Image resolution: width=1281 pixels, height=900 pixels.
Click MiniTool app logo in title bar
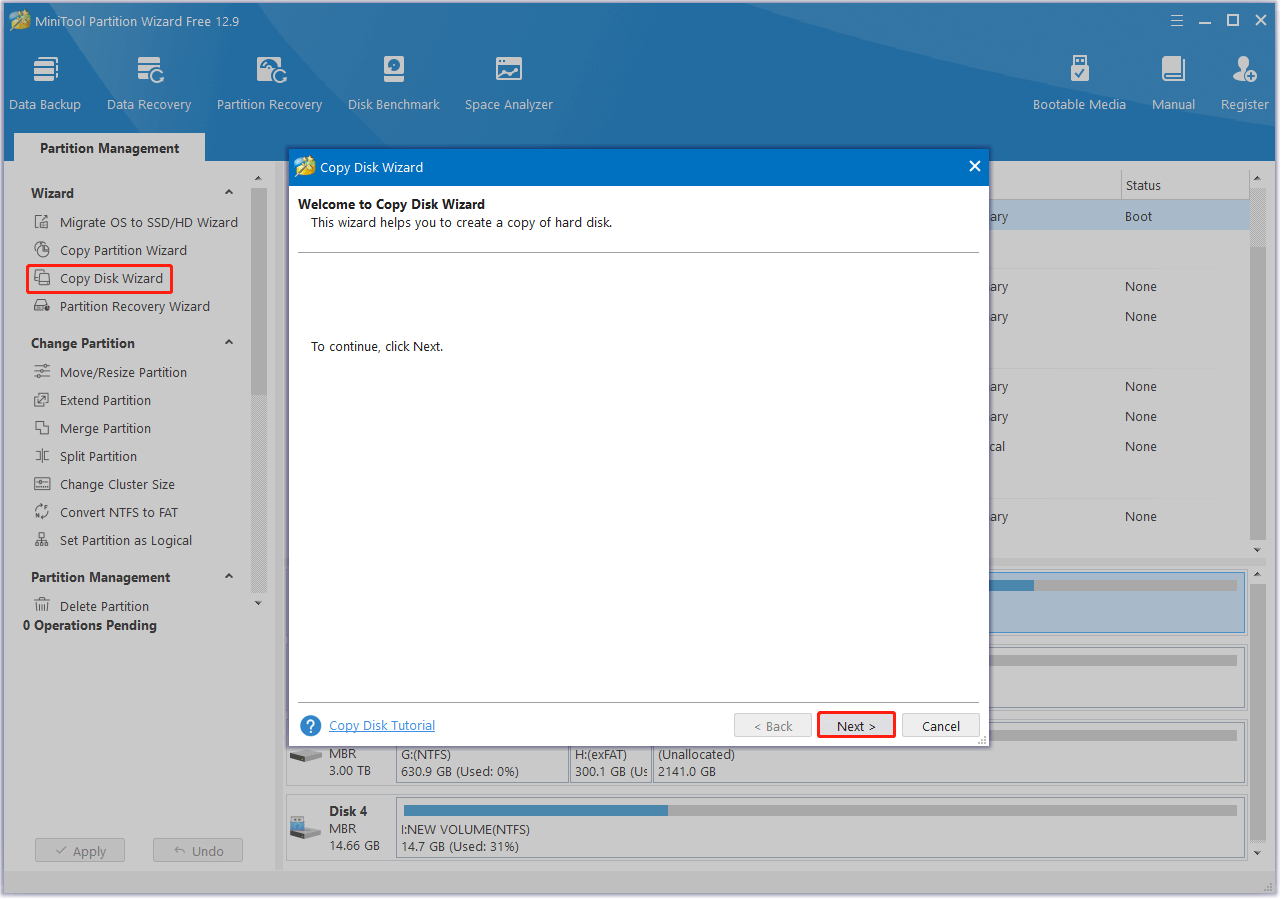(20, 21)
